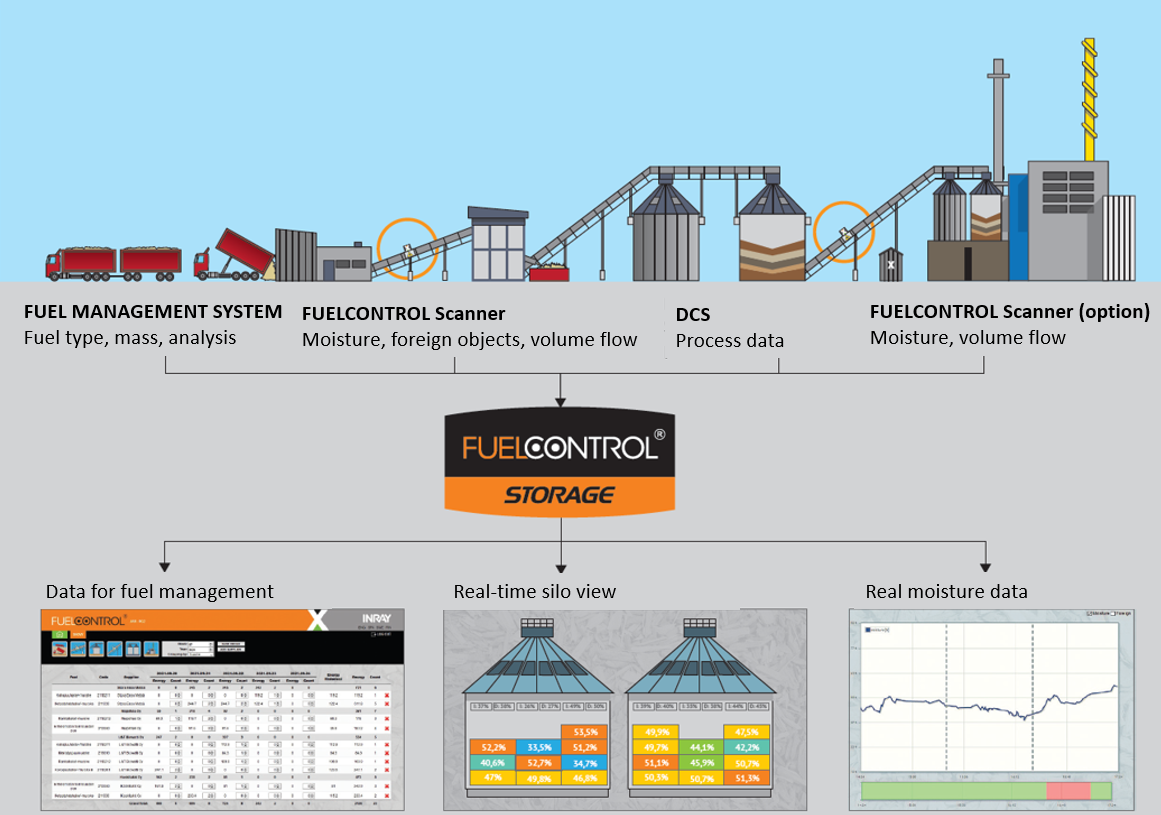Click the boiler plant icon, last in toolbar
This screenshot has height=815, width=1161.
click(x=151, y=649)
